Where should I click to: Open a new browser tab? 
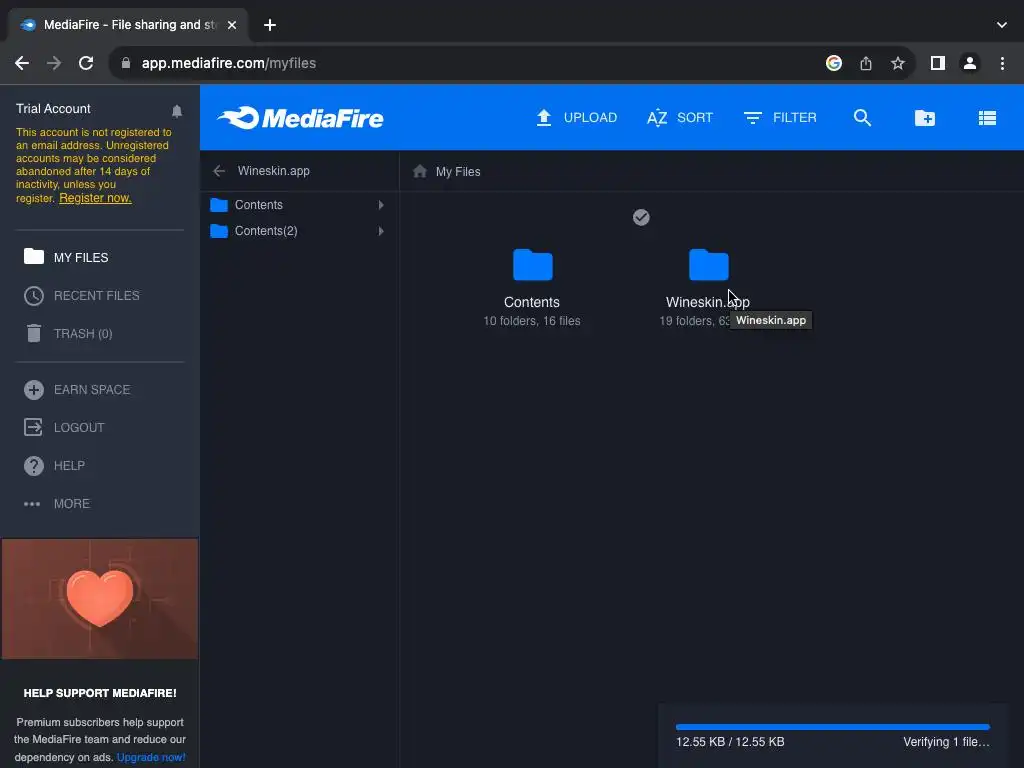tap(270, 25)
